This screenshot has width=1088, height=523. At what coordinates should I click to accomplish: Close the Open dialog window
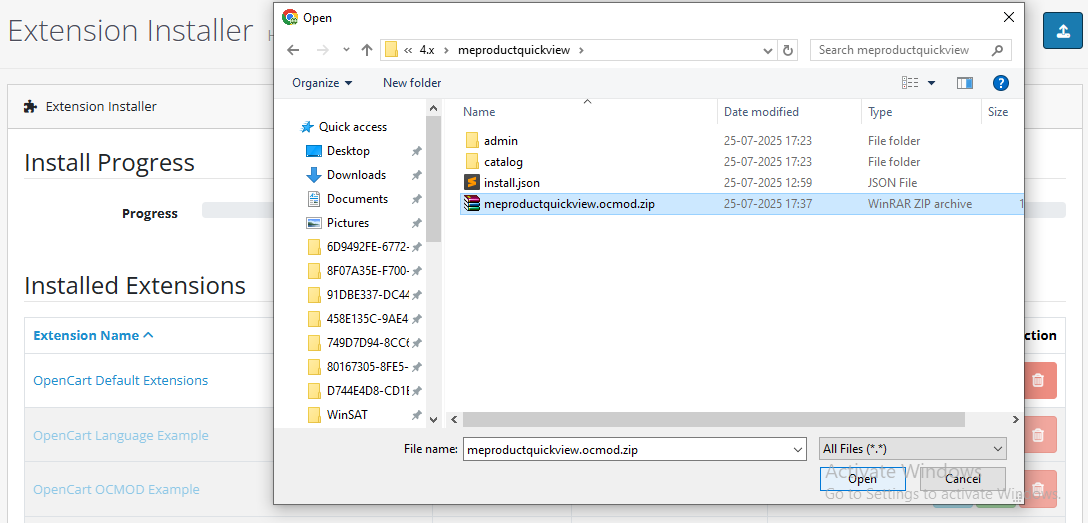pyautogui.click(x=1008, y=17)
